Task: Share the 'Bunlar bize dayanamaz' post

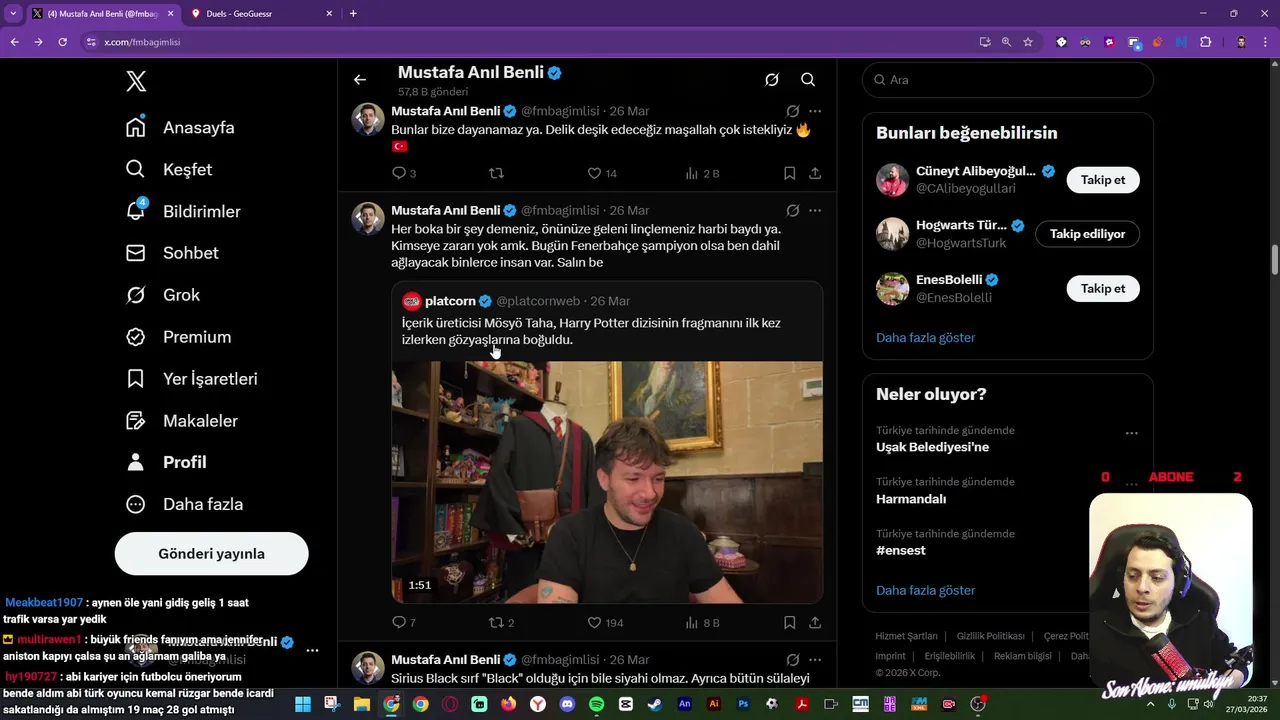Action: [815, 173]
